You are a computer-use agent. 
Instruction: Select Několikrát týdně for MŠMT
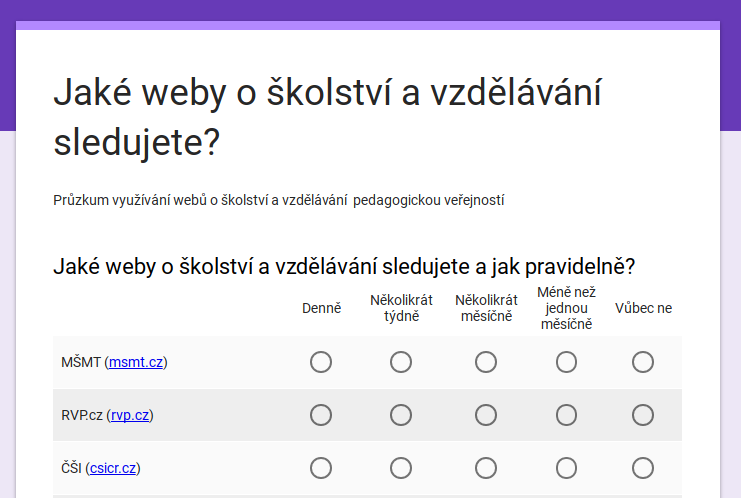tap(401, 362)
